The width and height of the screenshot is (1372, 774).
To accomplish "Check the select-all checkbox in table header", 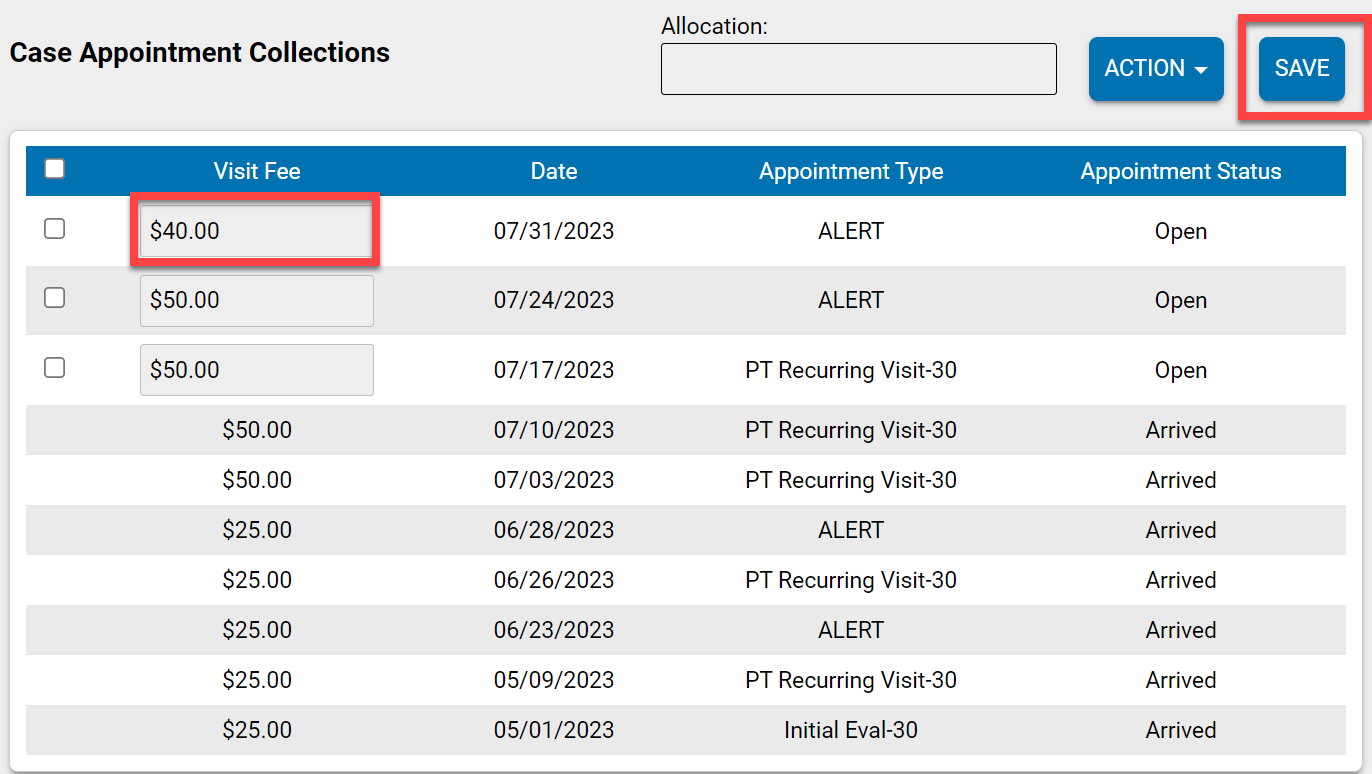I will (x=55, y=169).
